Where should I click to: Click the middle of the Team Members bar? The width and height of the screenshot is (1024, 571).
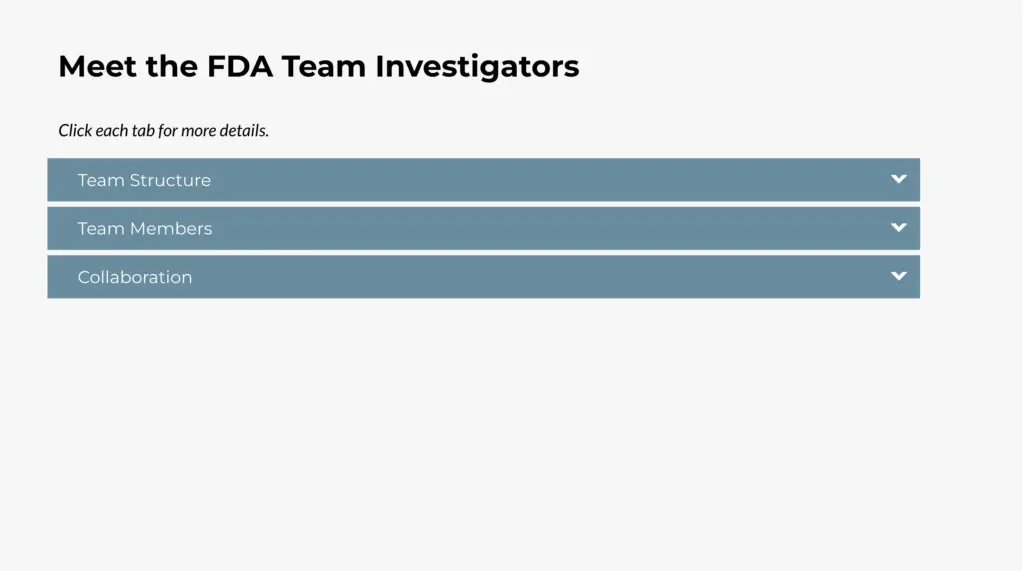483,228
